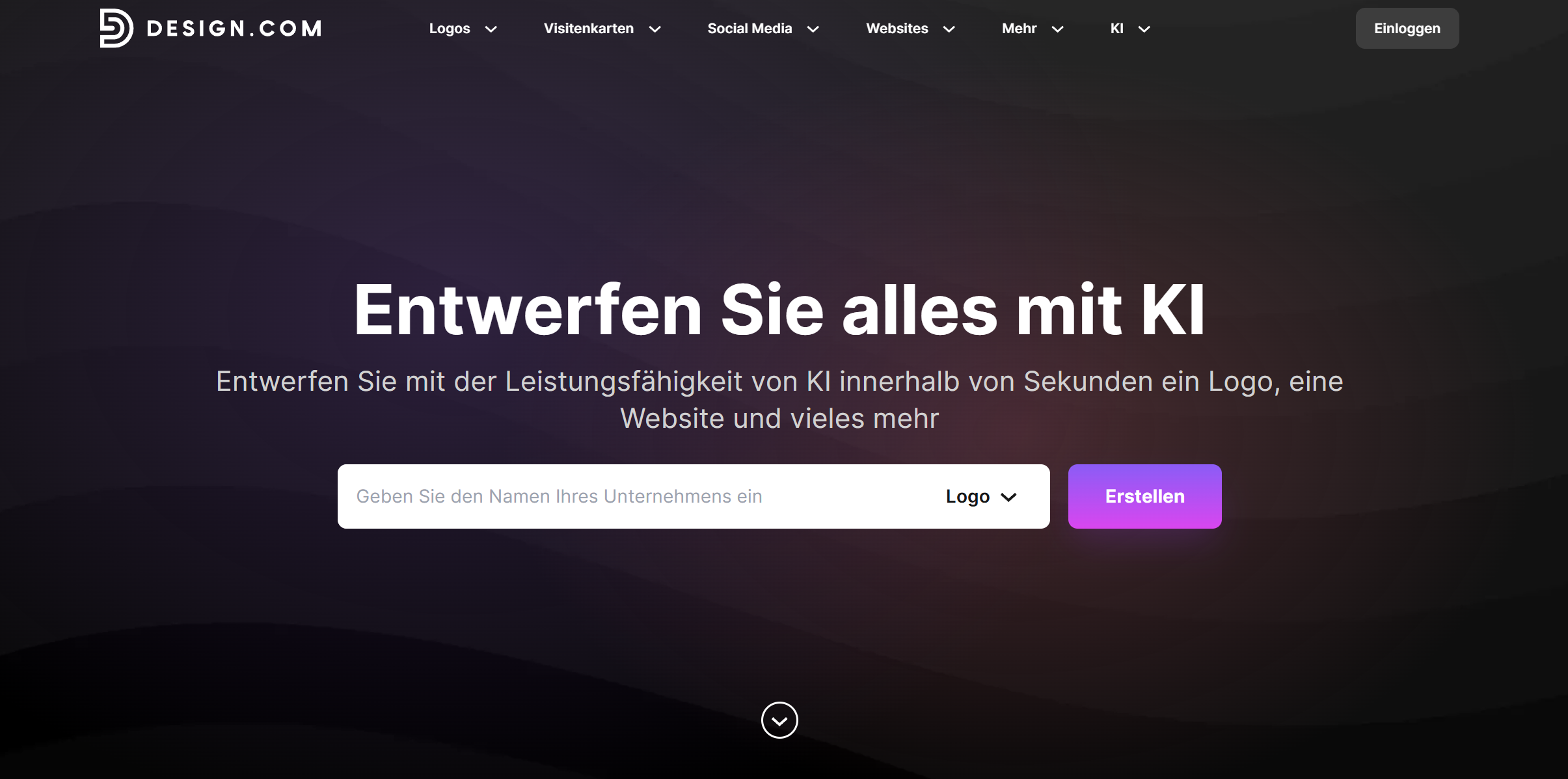Image resolution: width=1568 pixels, height=779 pixels.
Task: Click the chevron next to Mehr
Action: (x=1058, y=29)
